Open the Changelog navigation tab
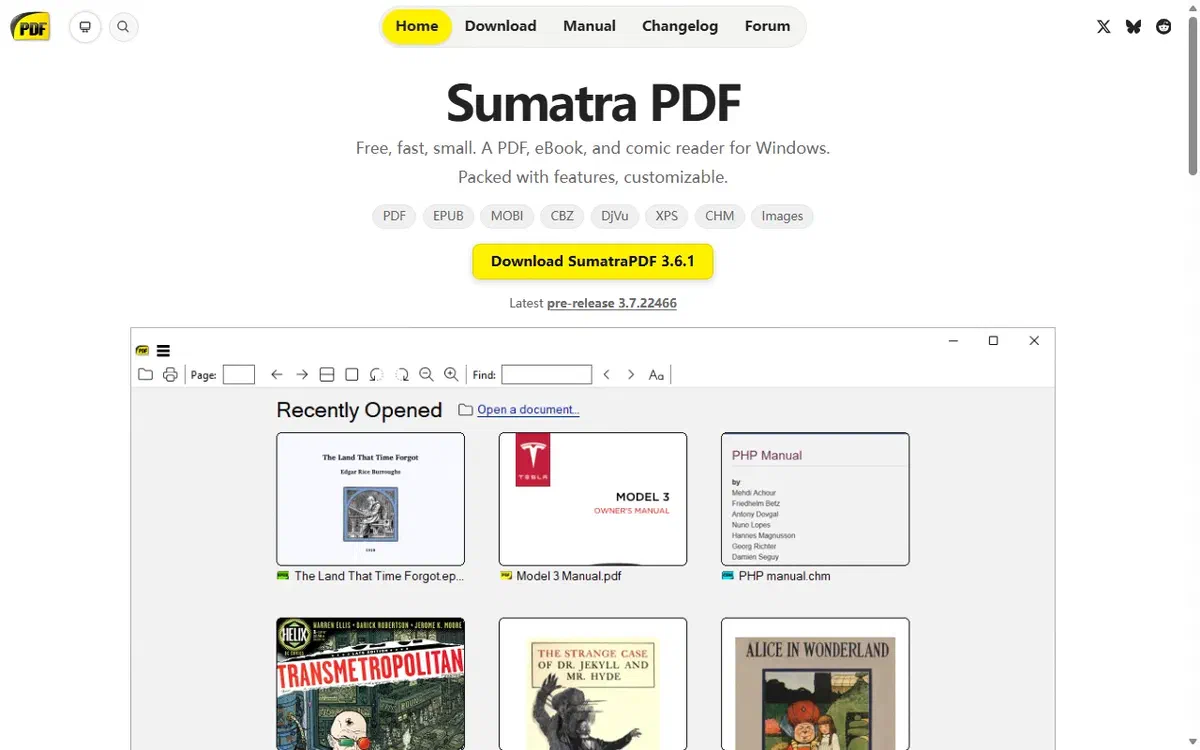1200x750 pixels. click(680, 26)
